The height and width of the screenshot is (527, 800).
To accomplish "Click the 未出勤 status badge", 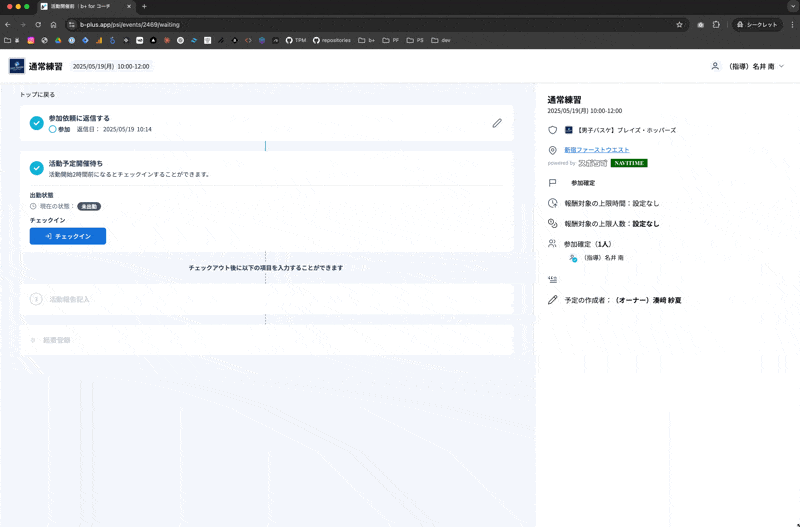I will point(89,206).
